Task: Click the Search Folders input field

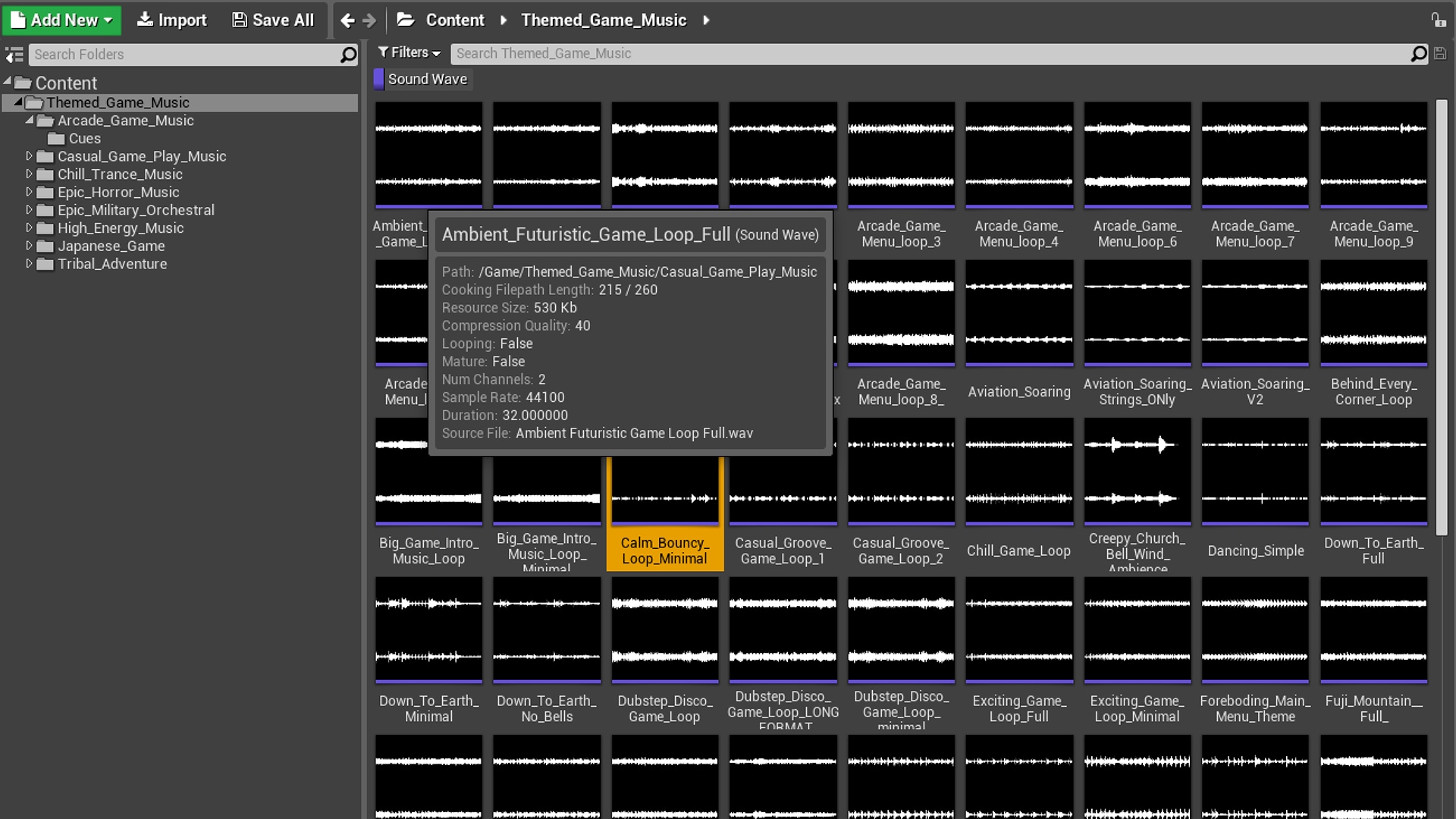Action: point(184,55)
